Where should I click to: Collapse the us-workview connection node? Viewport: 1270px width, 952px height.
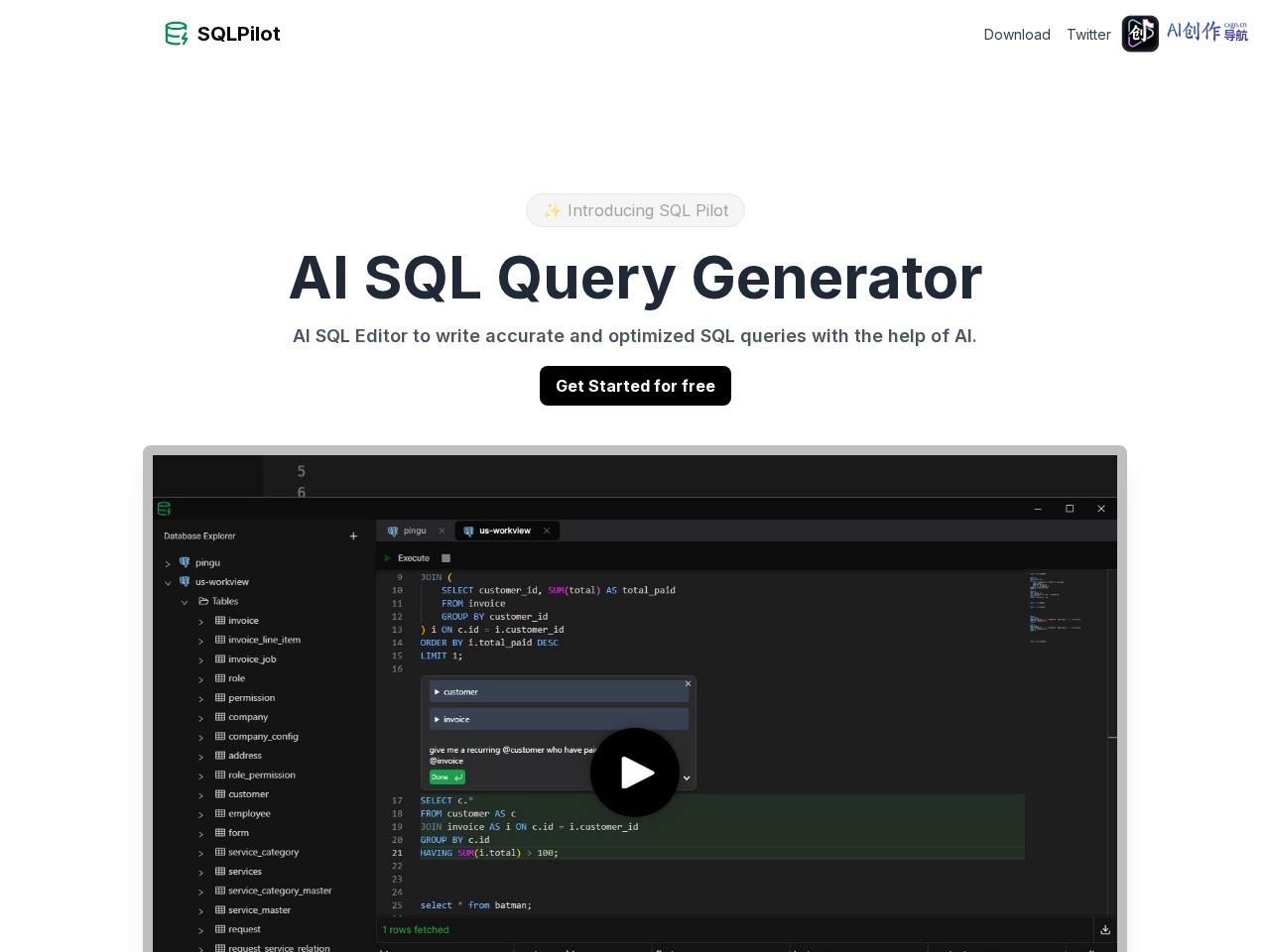click(168, 582)
